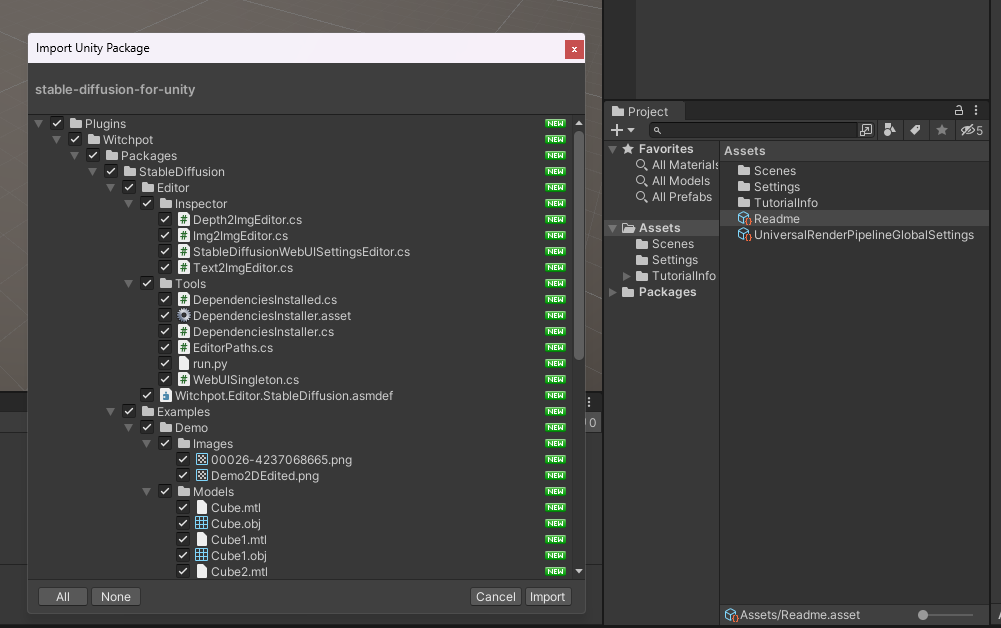Uncheck the Img2ImgEditor.cs checkbox
1001x628 pixels.
click(x=165, y=236)
